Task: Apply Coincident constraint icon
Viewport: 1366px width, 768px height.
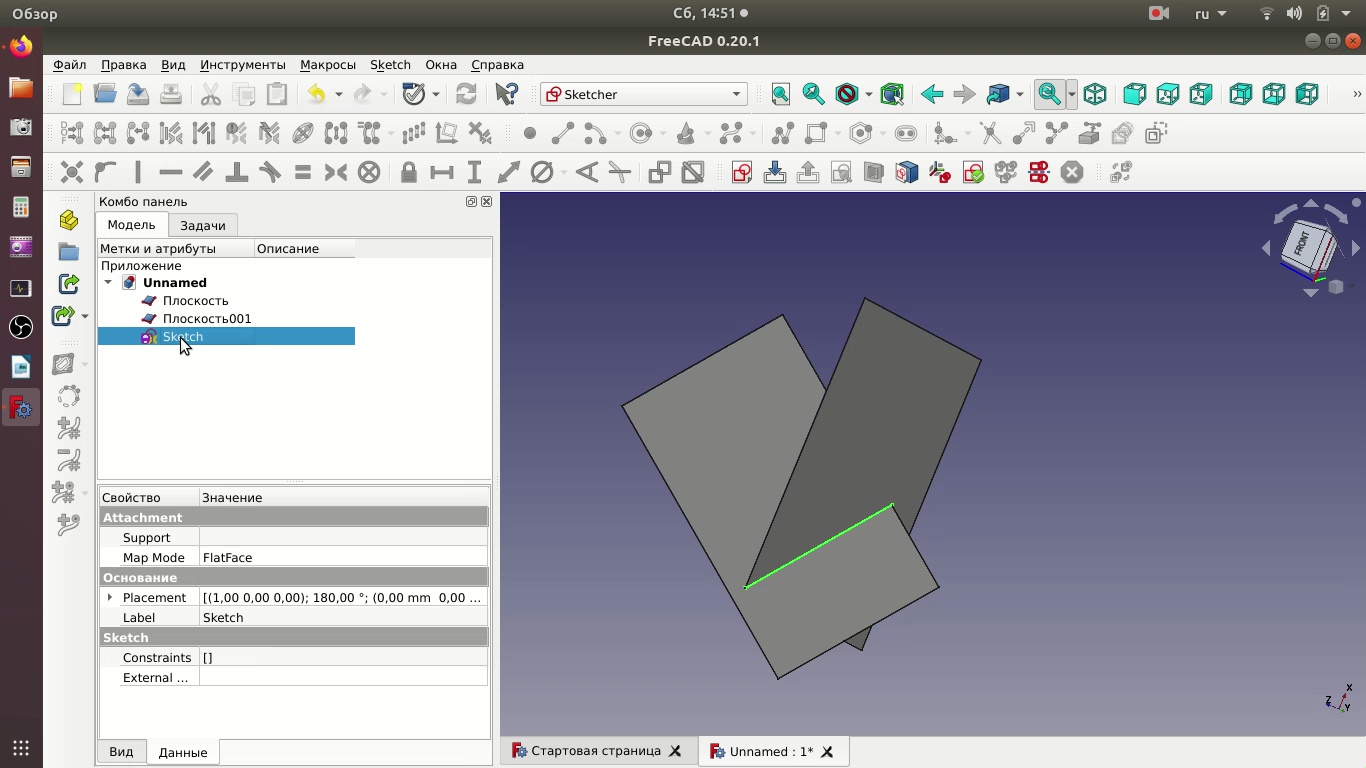Action: pyautogui.click(x=72, y=172)
